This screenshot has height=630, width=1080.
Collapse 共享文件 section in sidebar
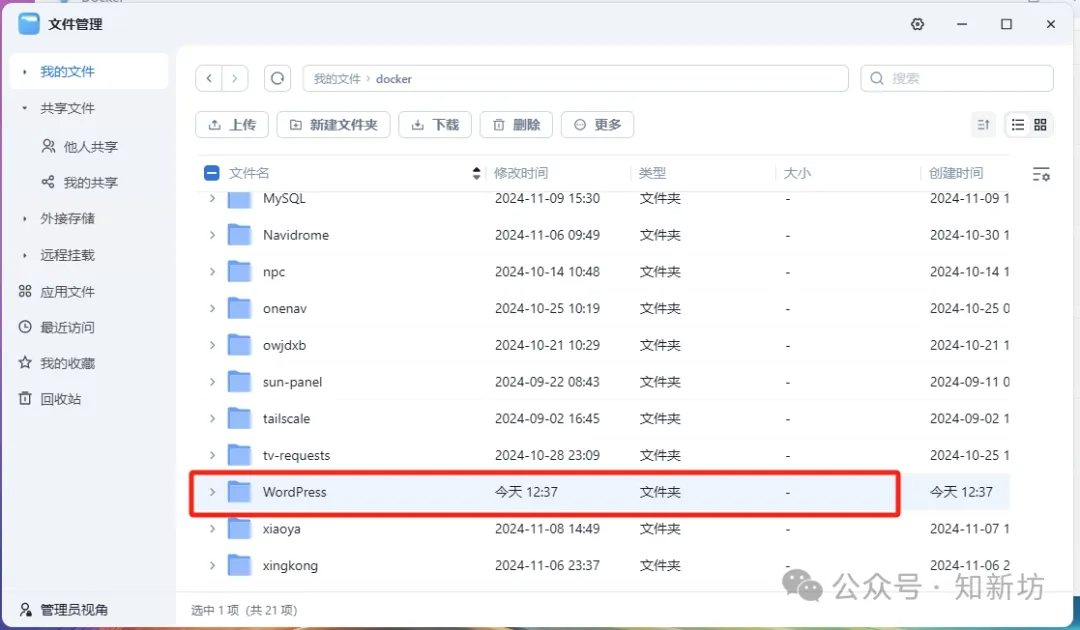tap(25, 108)
